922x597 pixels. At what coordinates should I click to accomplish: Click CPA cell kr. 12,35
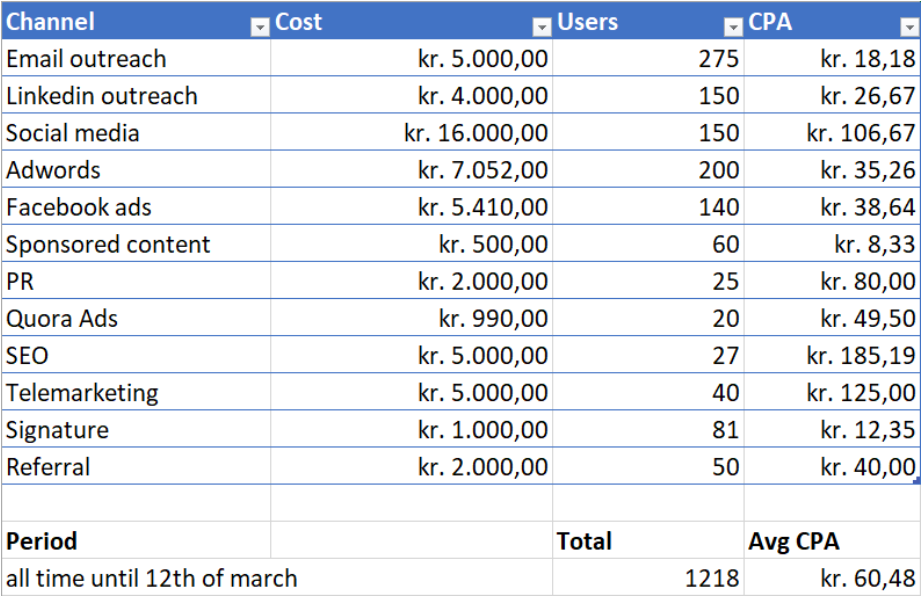point(832,429)
